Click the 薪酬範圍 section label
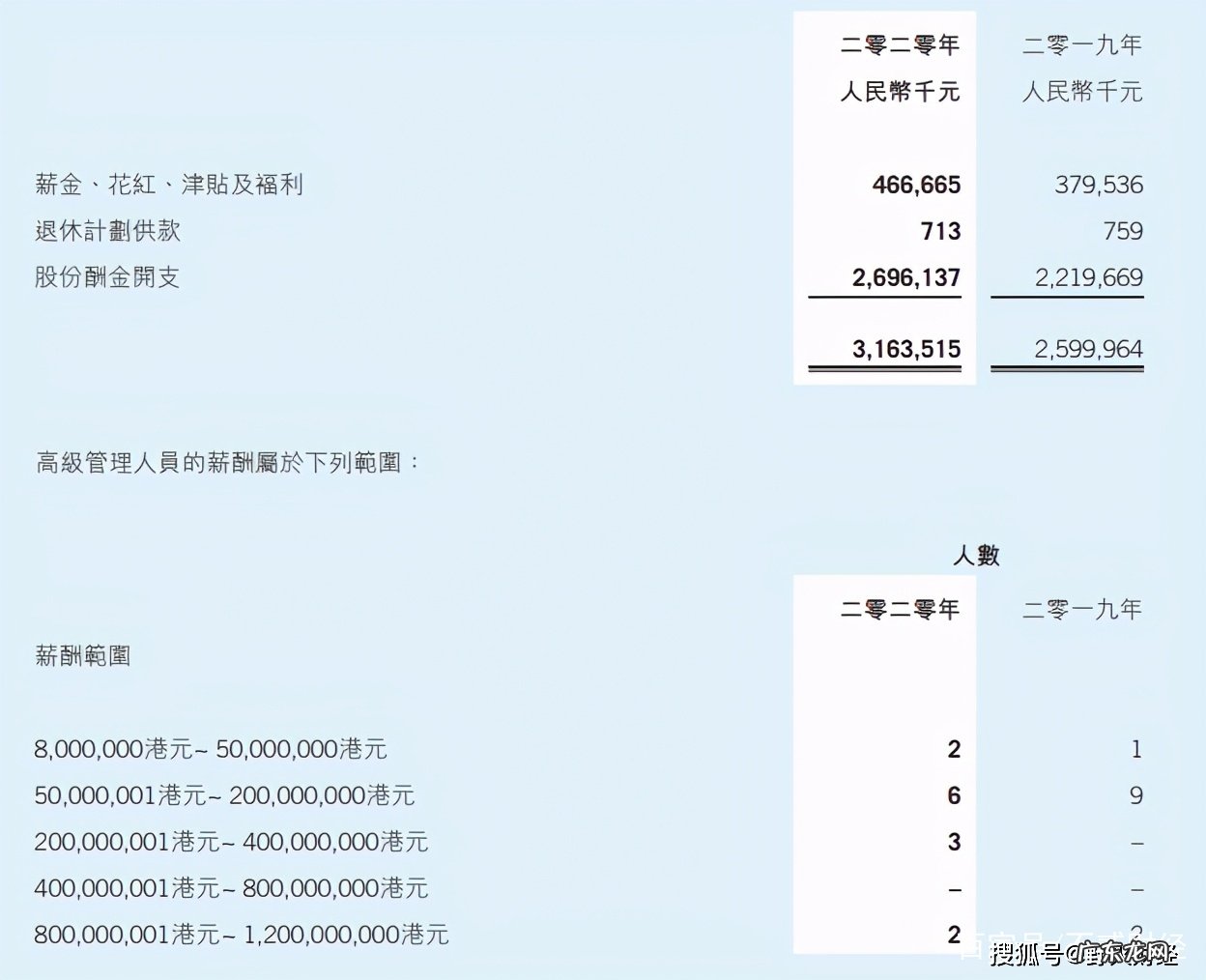Screen dimensions: 1206x980 [85, 654]
